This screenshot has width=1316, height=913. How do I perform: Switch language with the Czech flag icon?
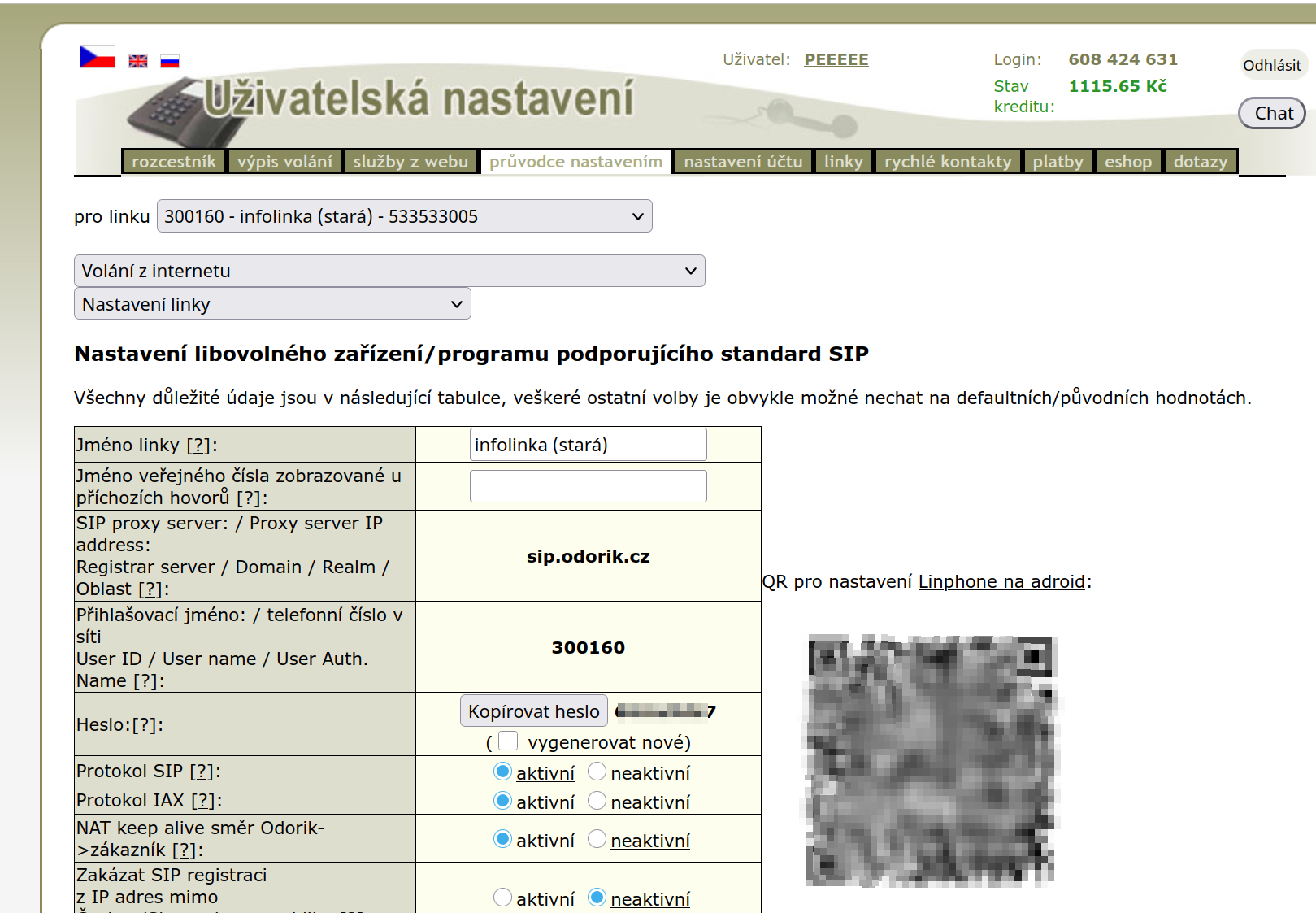(97, 57)
